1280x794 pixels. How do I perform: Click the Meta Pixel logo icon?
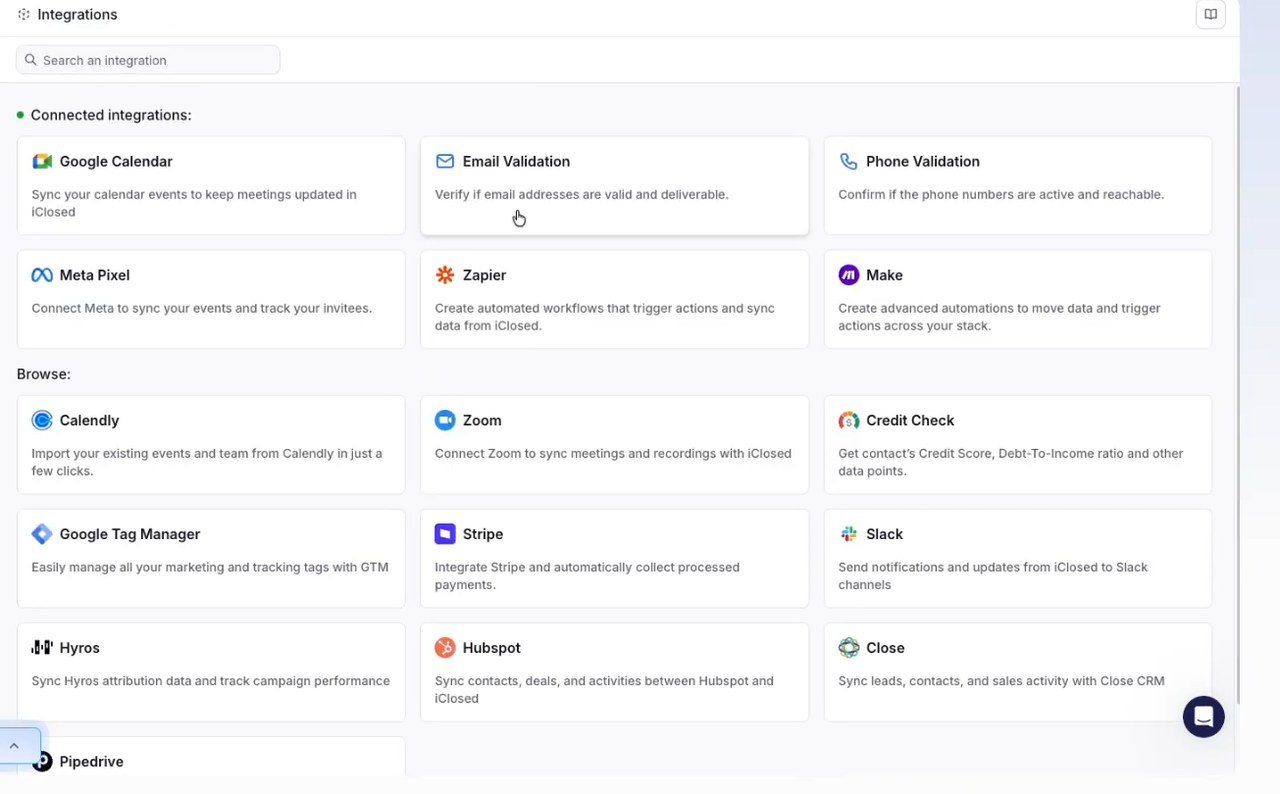(x=42, y=275)
